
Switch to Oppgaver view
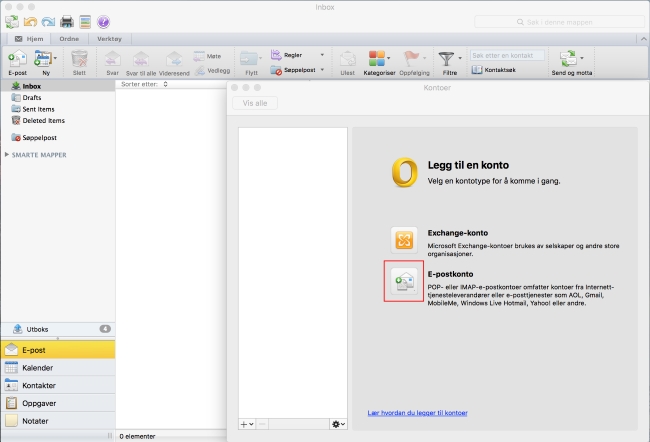pyautogui.click(x=58, y=403)
